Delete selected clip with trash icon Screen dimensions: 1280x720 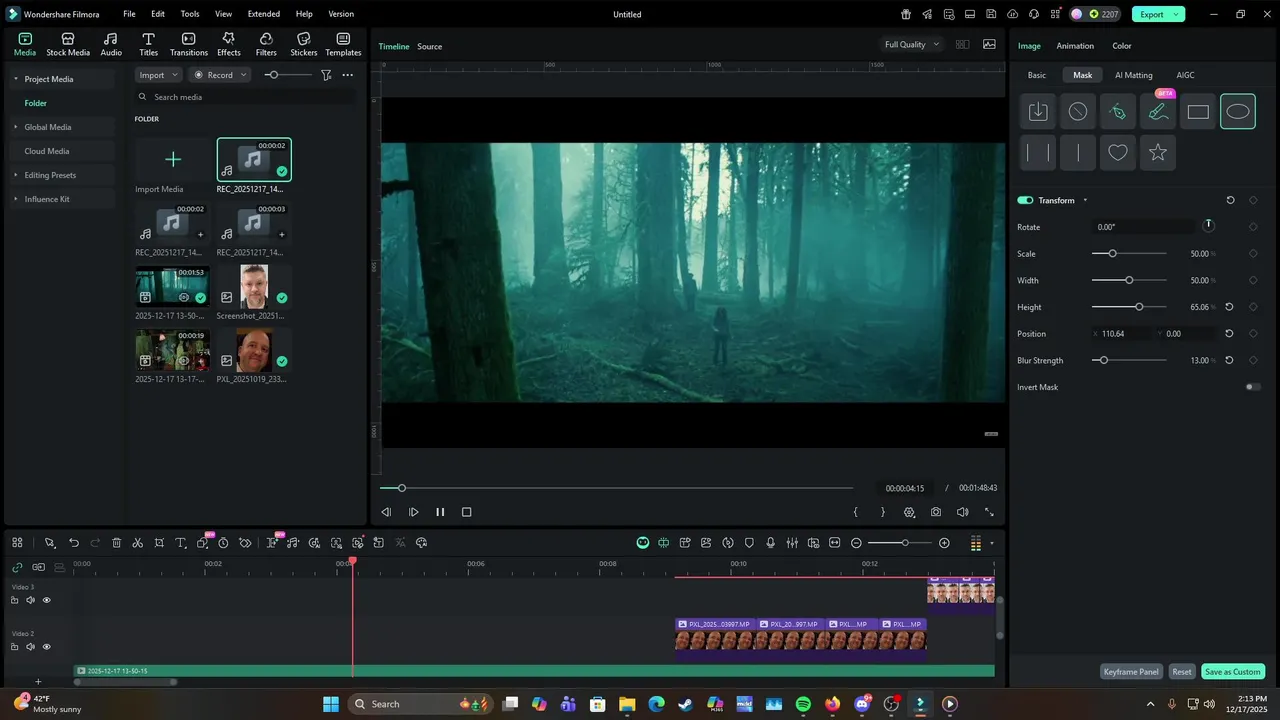point(116,543)
